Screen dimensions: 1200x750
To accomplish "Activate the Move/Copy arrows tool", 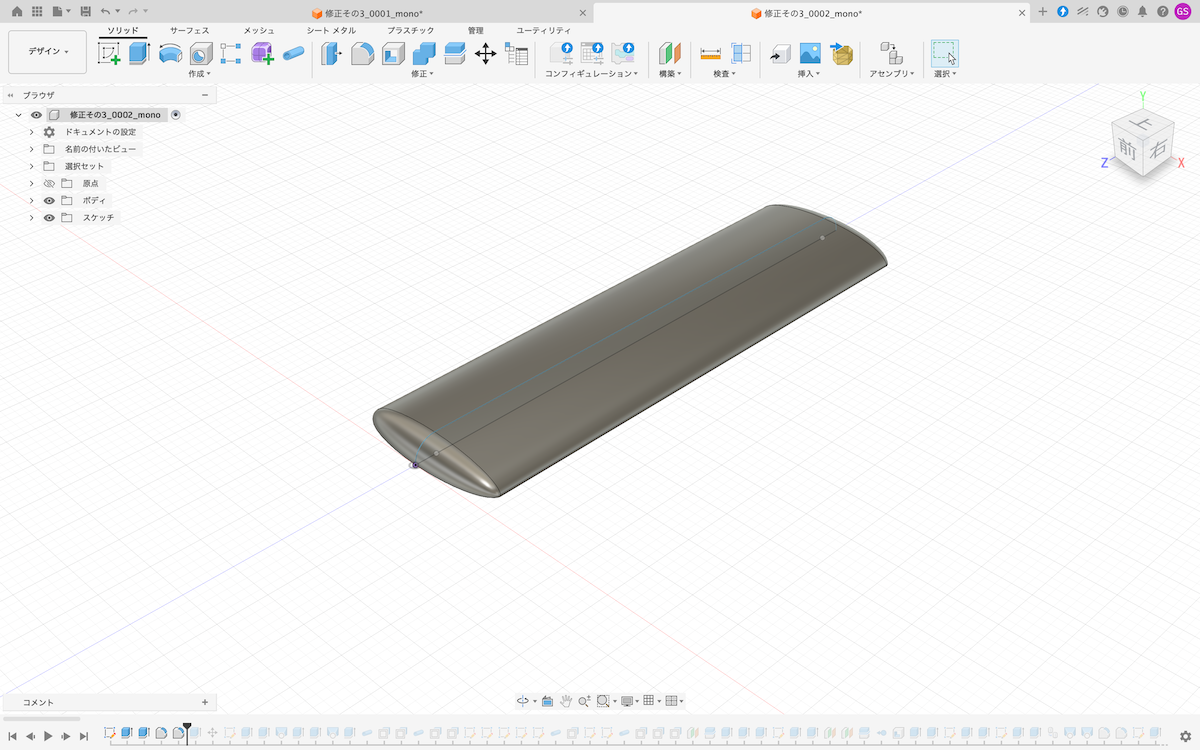I will pyautogui.click(x=485, y=54).
